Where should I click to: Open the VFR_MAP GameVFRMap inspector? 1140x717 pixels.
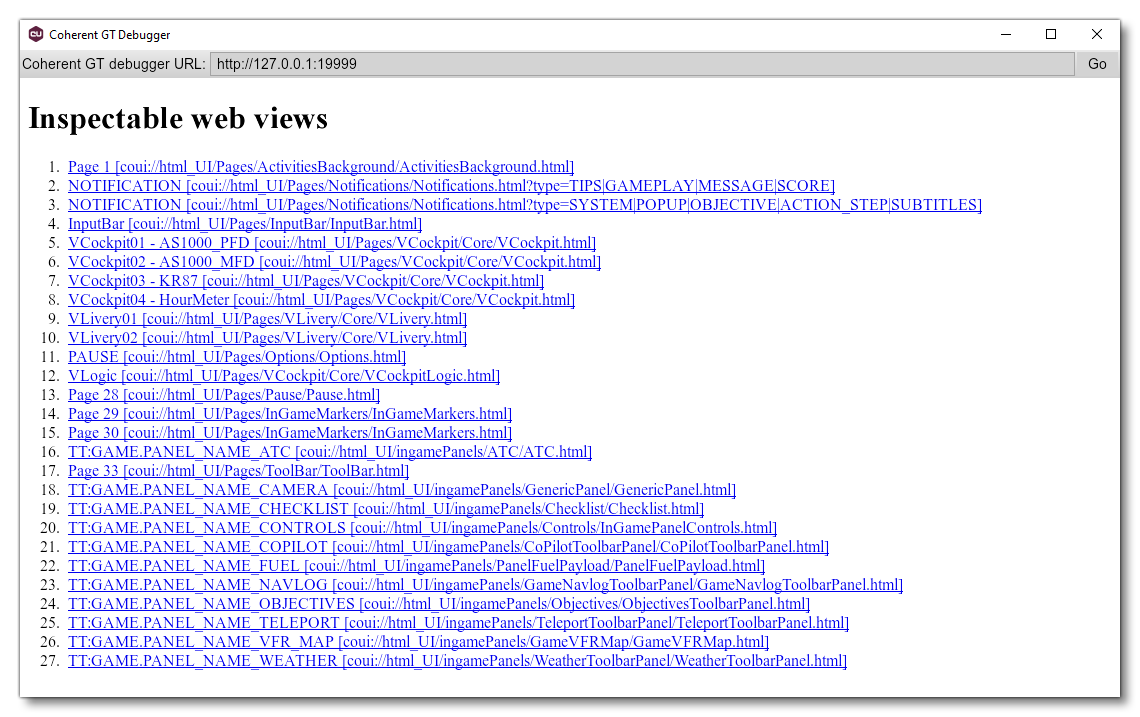417,641
